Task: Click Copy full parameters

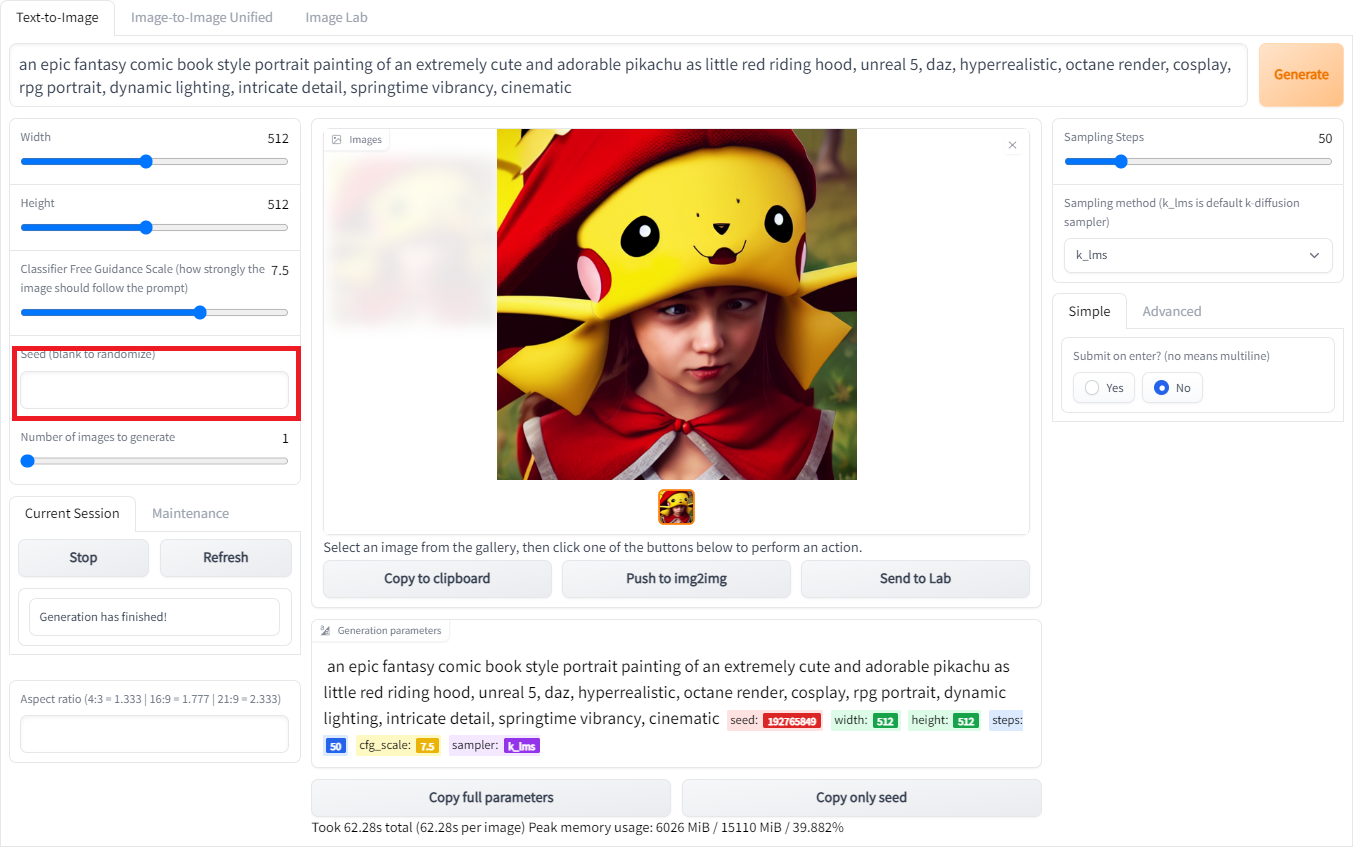Action: (x=491, y=798)
